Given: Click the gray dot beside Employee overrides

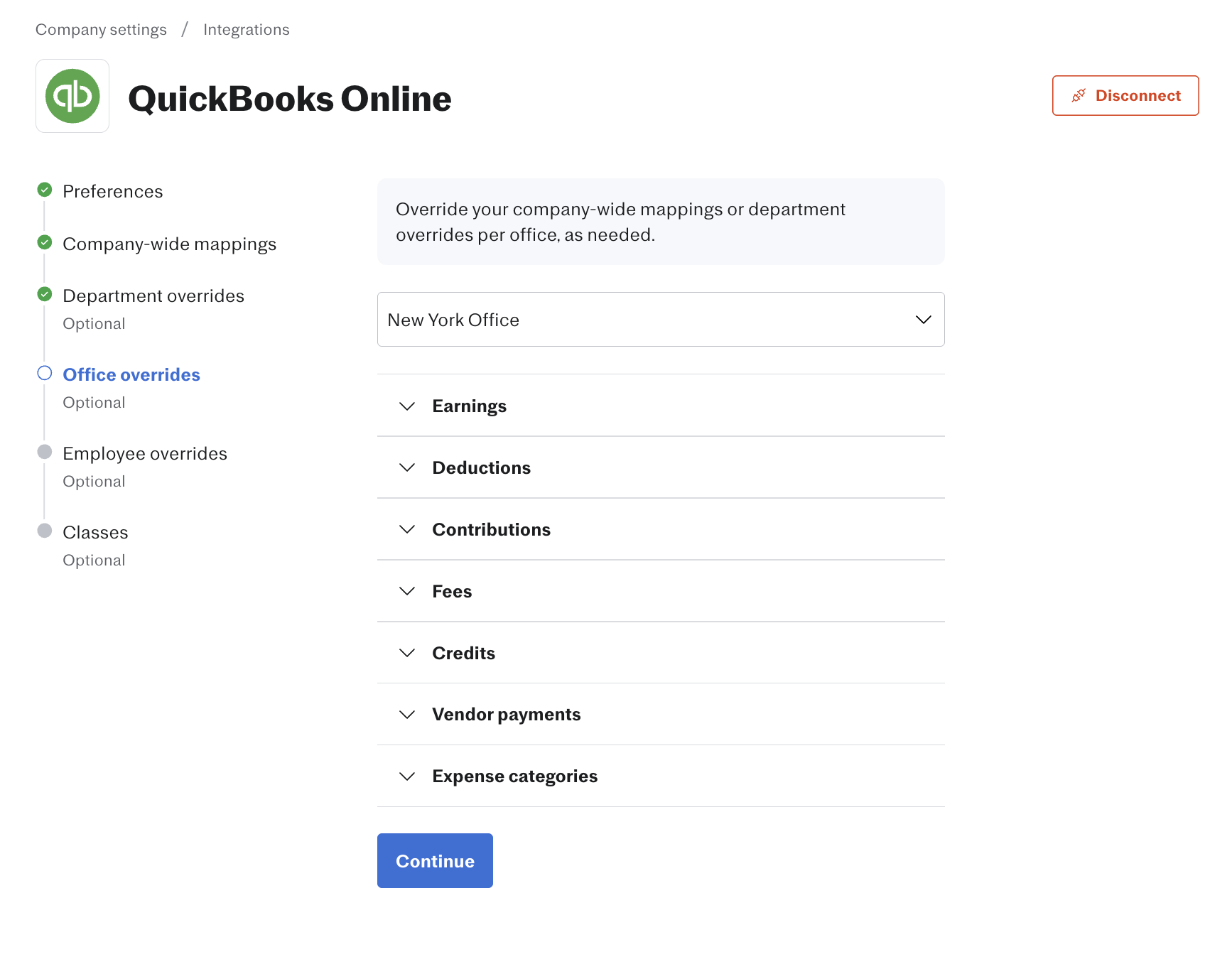Looking at the screenshot, I should (x=45, y=452).
